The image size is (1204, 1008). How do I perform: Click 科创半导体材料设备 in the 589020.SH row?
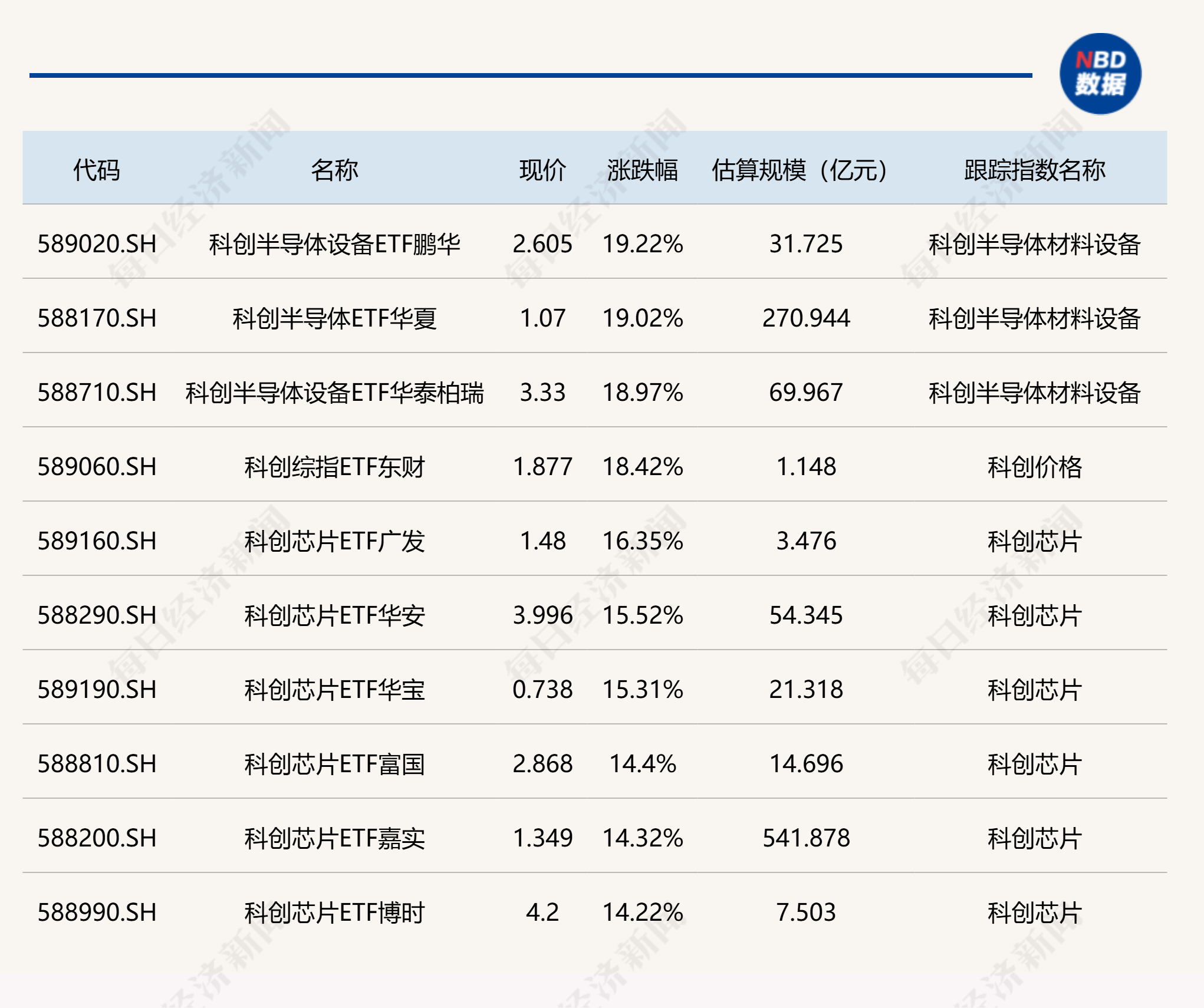click(x=1035, y=244)
